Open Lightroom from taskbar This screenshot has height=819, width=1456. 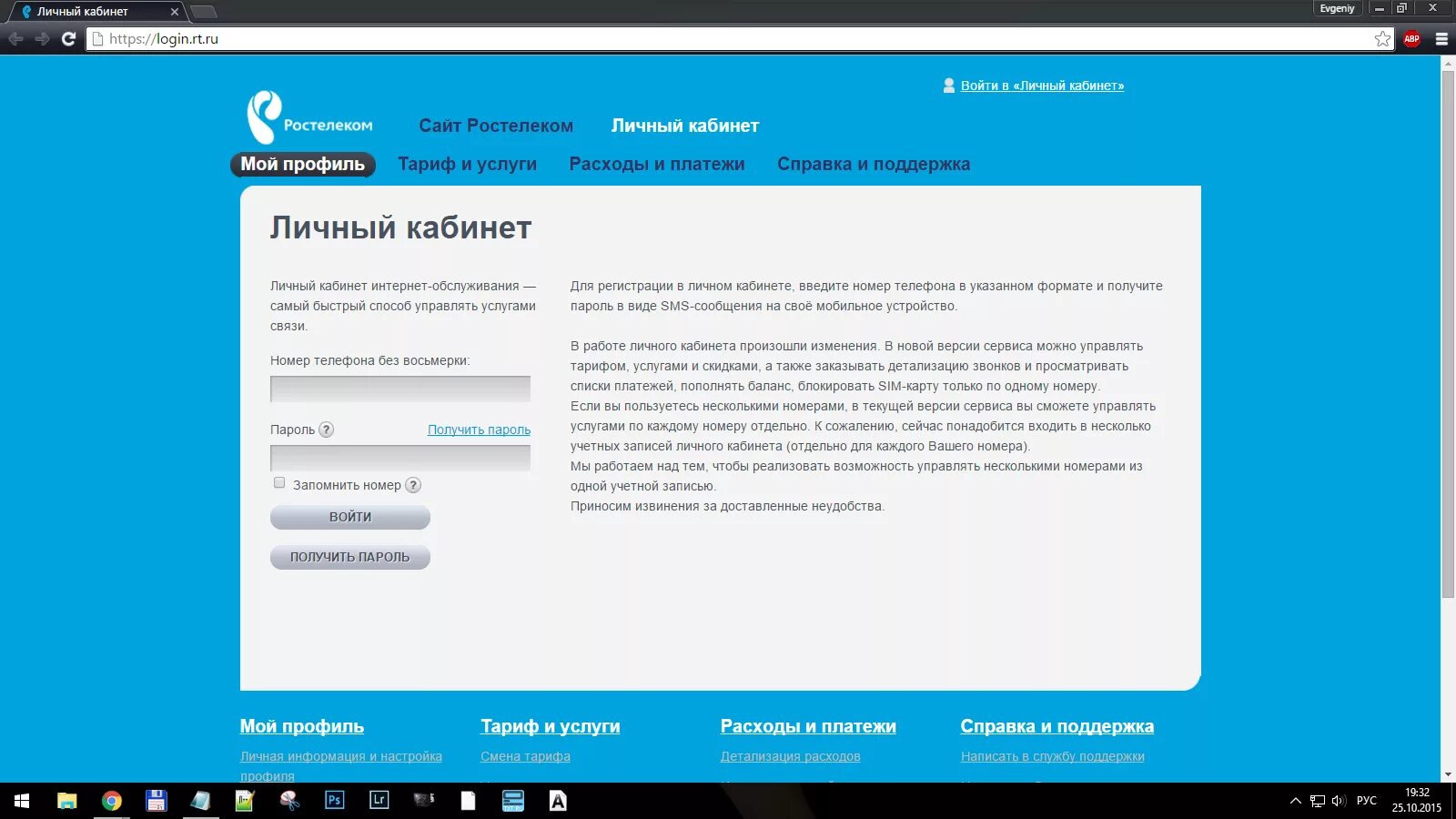(x=379, y=801)
